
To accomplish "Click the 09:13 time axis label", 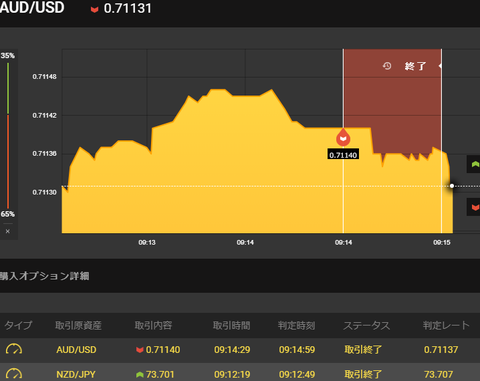I will pyautogui.click(x=147, y=243).
